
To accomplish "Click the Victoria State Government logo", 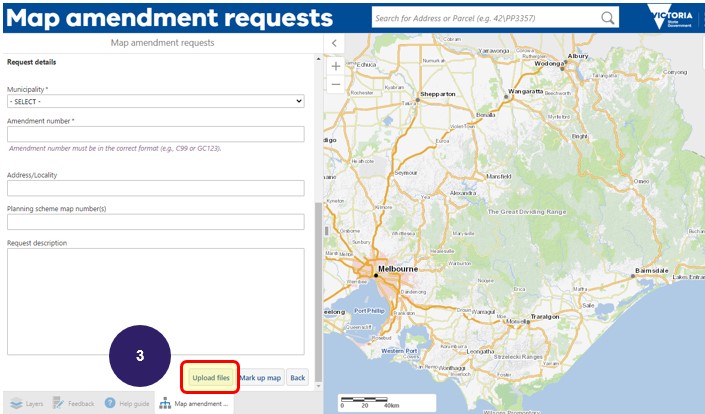I will pos(670,18).
